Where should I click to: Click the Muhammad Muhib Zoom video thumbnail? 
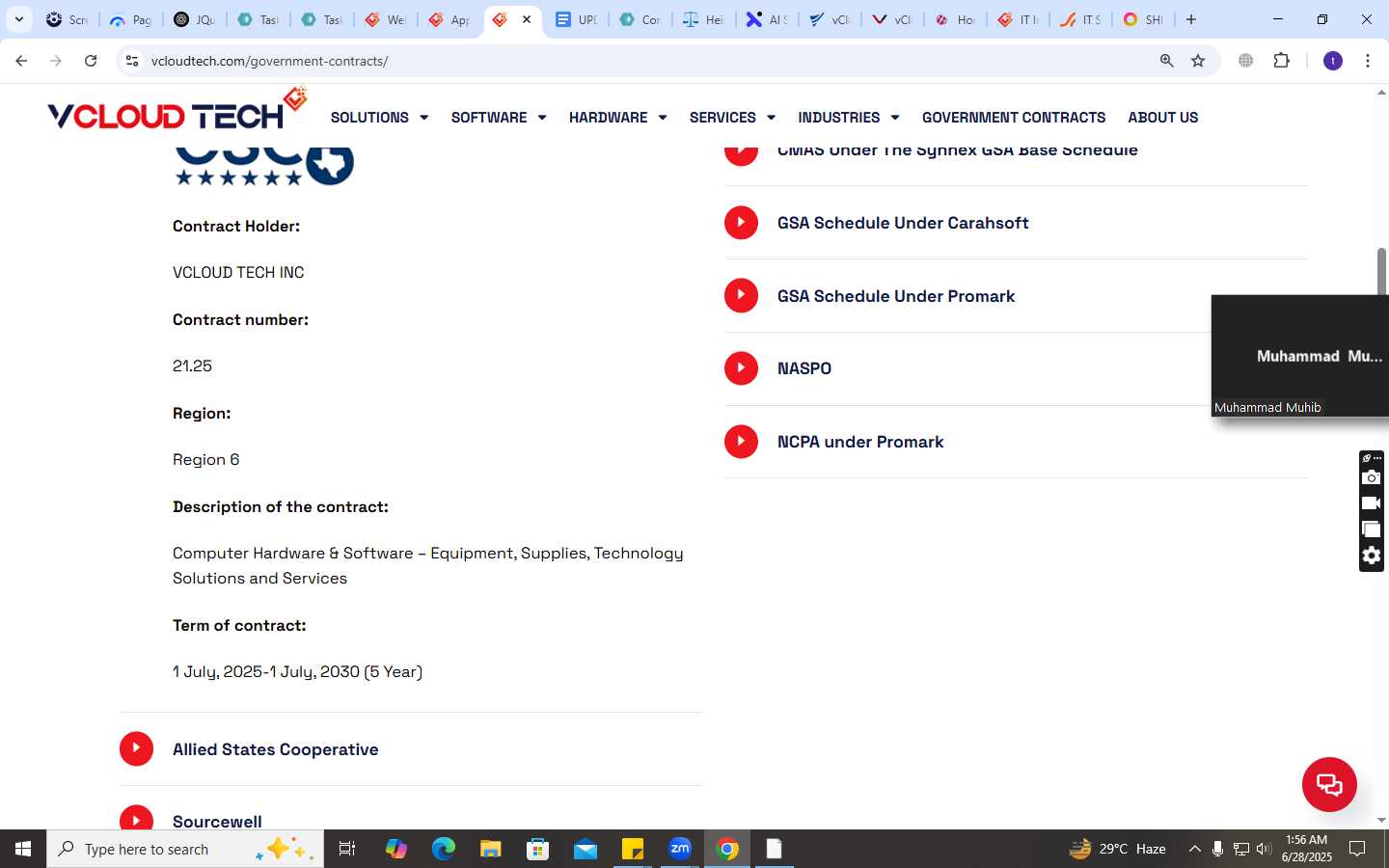pyautogui.click(x=1300, y=356)
